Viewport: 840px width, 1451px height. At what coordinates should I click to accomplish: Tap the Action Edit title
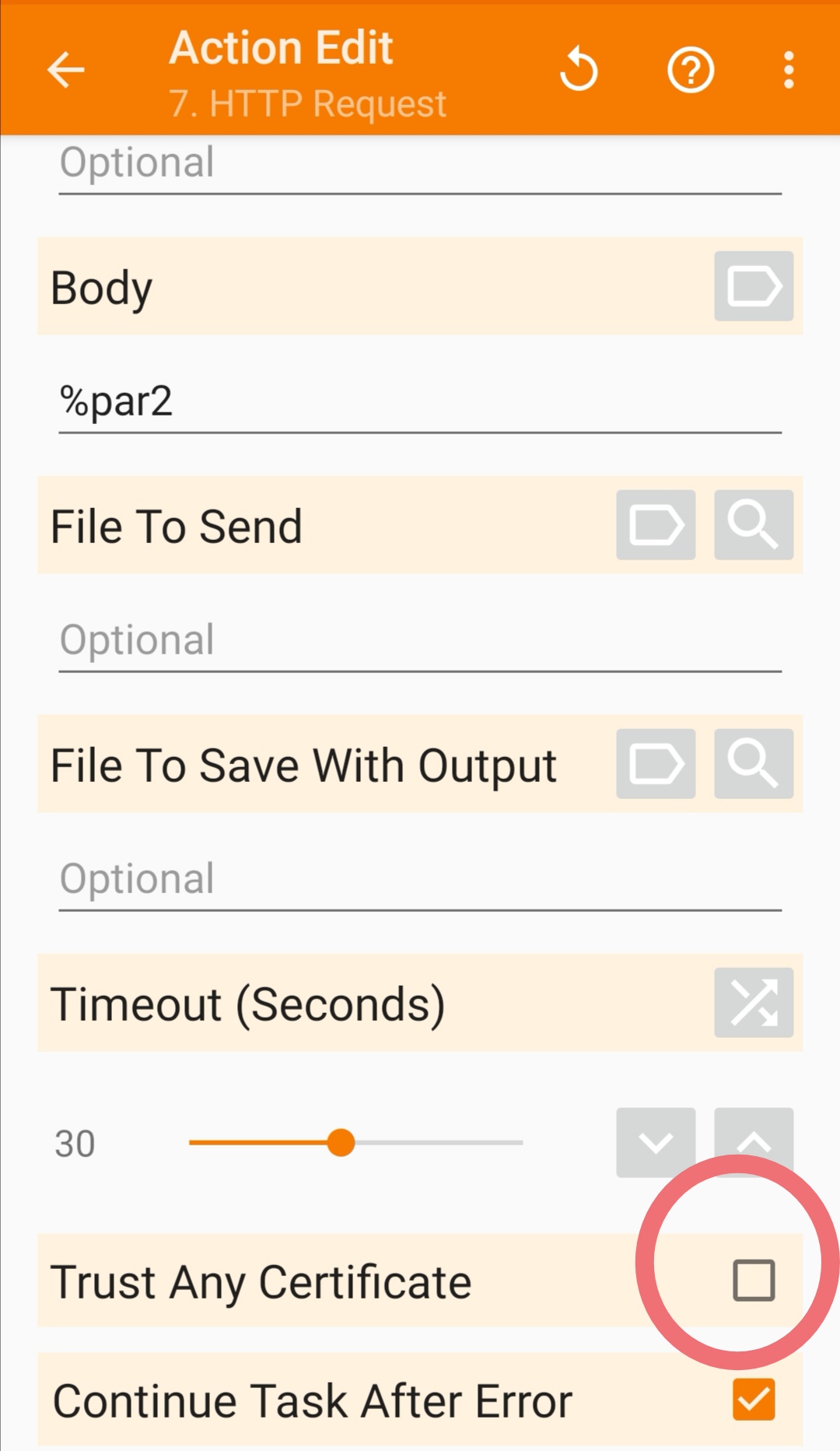tap(282, 48)
